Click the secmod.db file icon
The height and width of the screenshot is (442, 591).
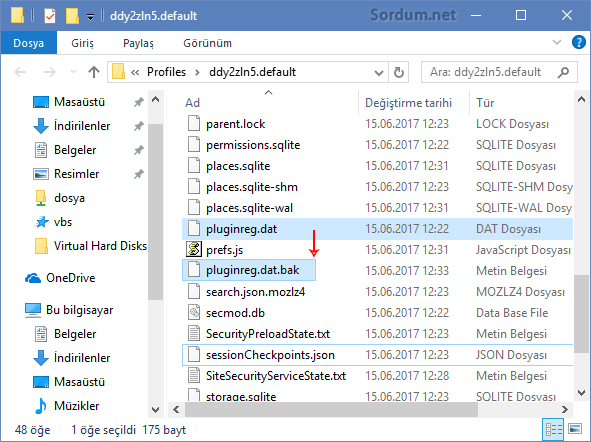[194, 313]
